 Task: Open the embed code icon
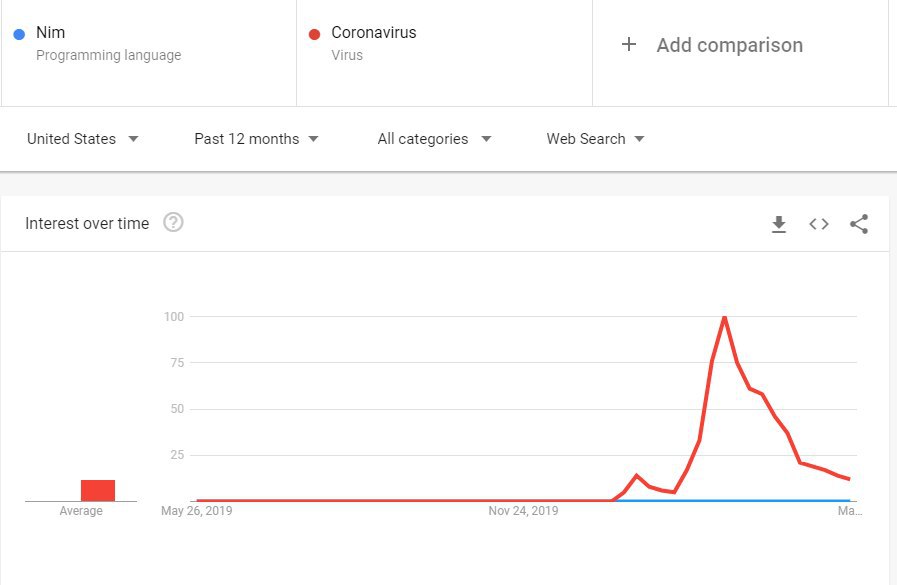click(x=819, y=224)
